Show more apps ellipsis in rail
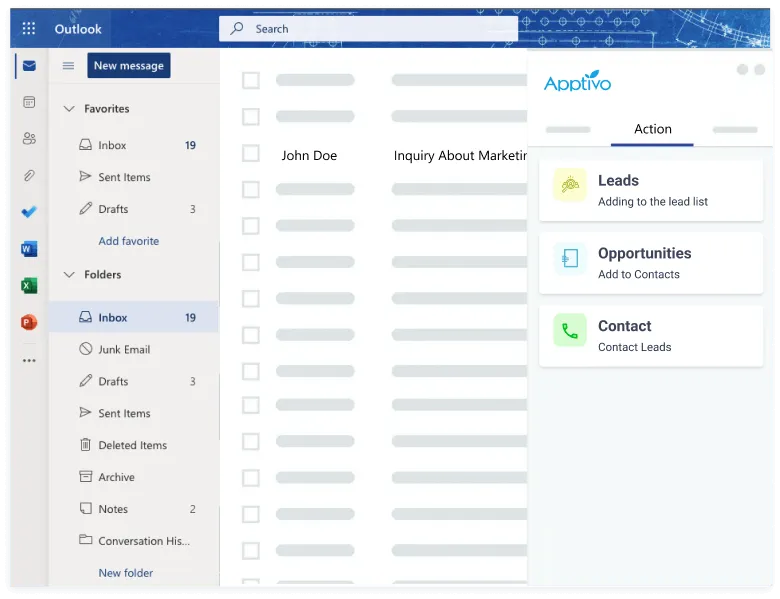780x599 pixels. point(29,360)
